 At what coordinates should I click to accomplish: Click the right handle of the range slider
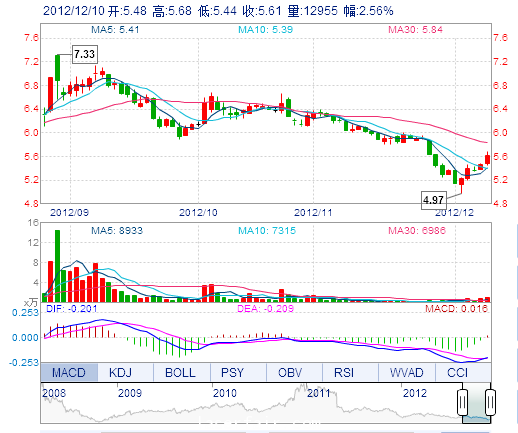pos(490,402)
